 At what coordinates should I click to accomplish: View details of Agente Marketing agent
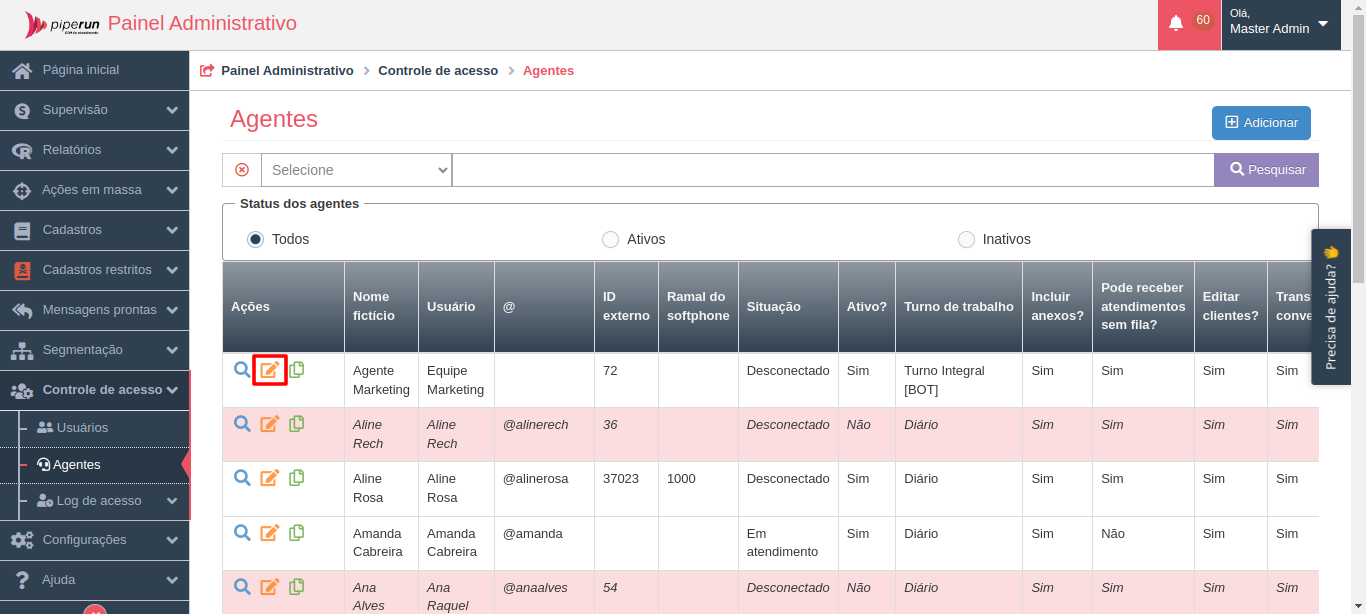click(242, 370)
